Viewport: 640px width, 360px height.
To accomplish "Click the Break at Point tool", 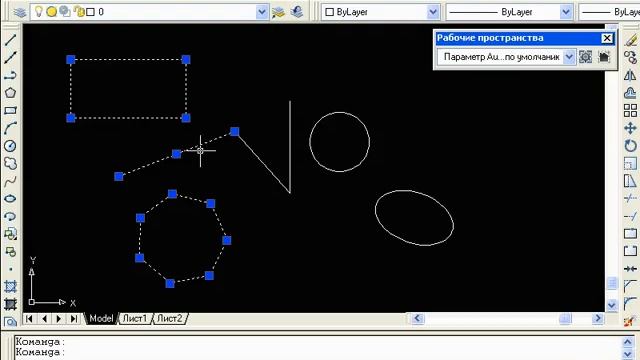I will point(630,234).
